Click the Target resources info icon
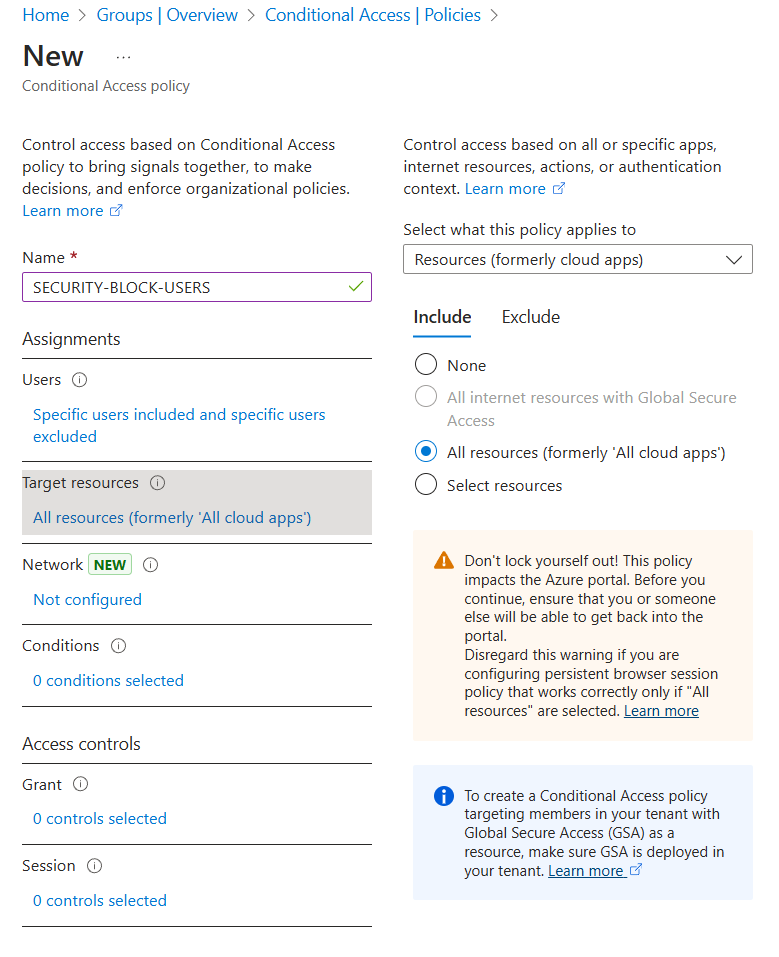Screen dimensions: 779x957 [158, 483]
